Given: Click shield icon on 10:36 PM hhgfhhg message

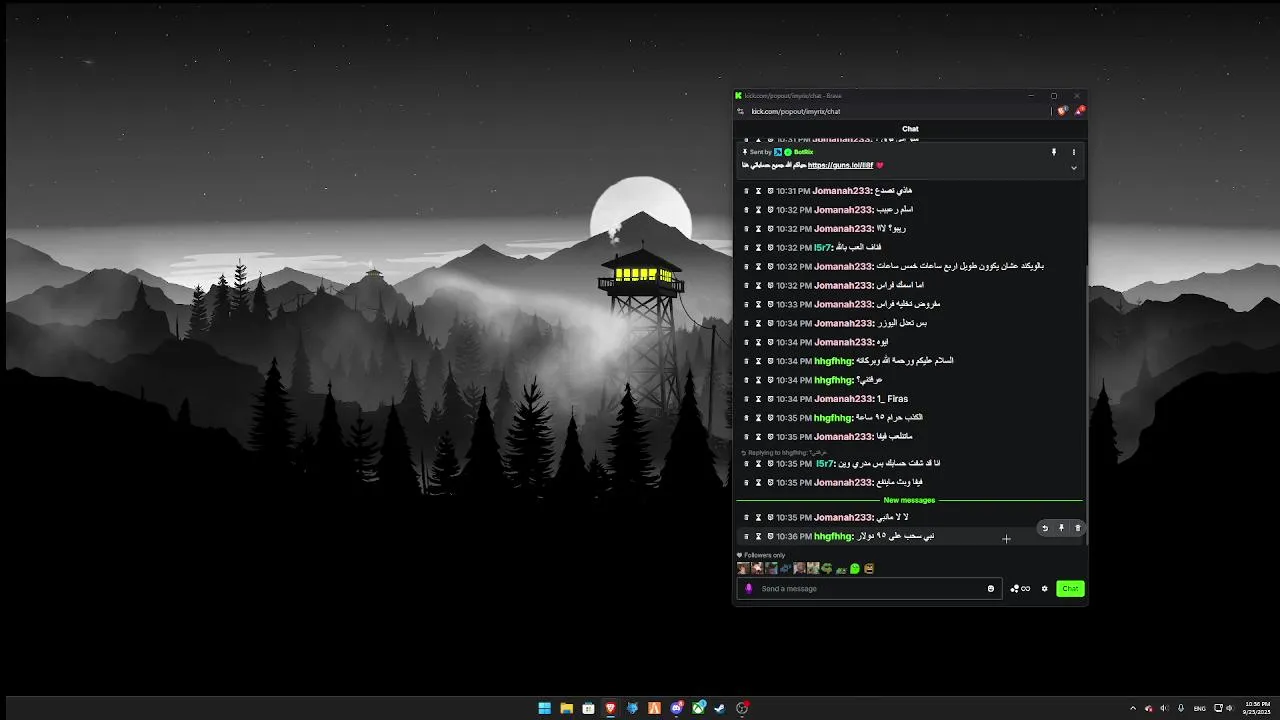Looking at the screenshot, I should pyautogui.click(x=770, y=537).
